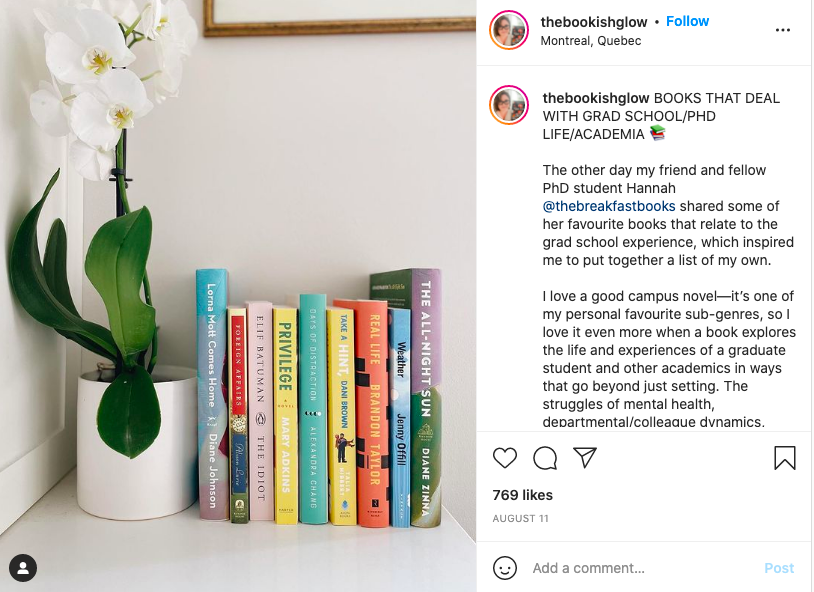Click caption author avatar picture
Screen dimensions: 814x592
(x=509, y=105)
